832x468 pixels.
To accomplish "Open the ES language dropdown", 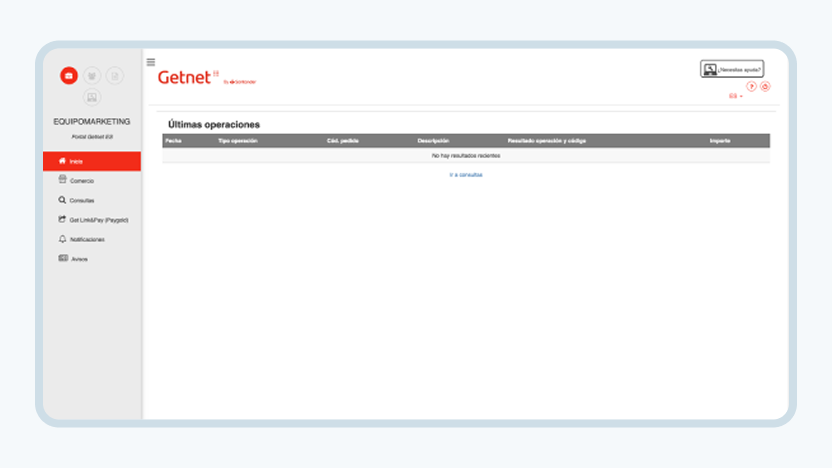I will pyautogui.click(x=735, y=96).
